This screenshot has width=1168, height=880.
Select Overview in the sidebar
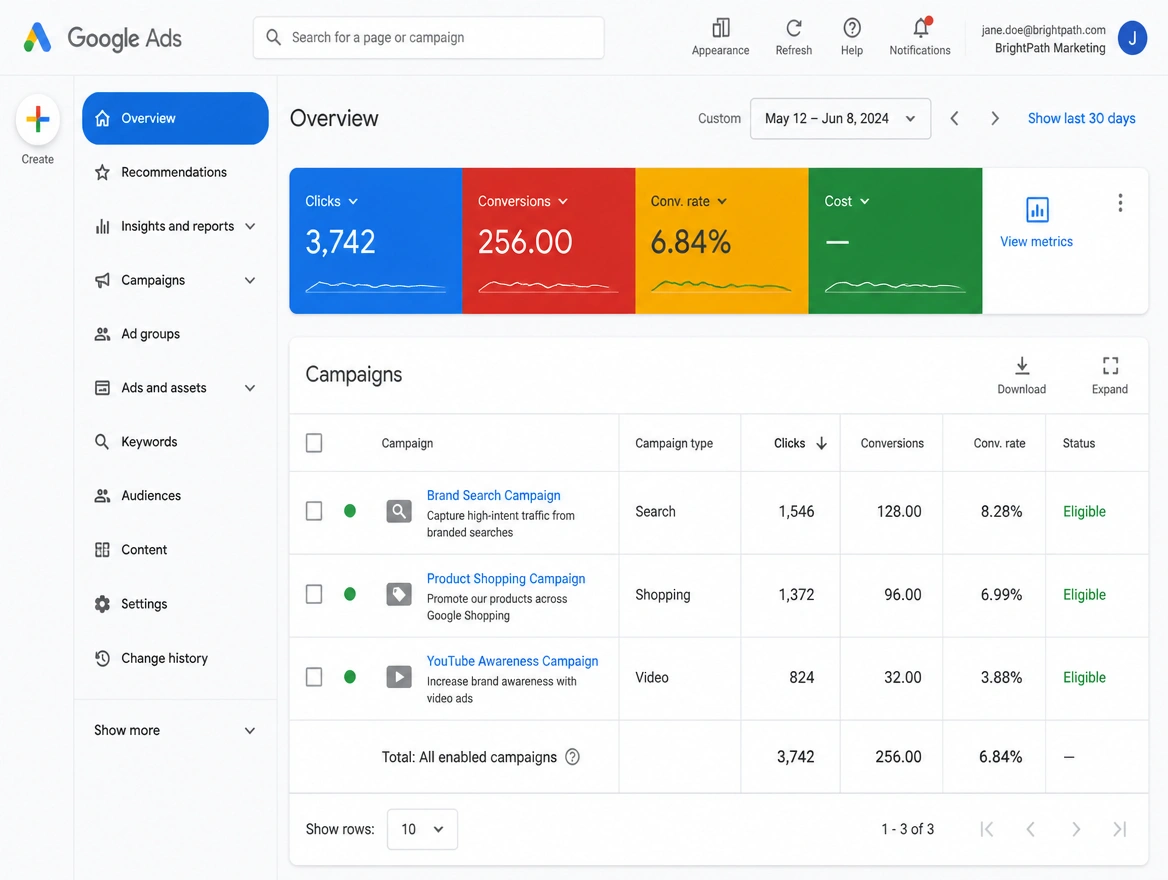click(x=175, y=118)
